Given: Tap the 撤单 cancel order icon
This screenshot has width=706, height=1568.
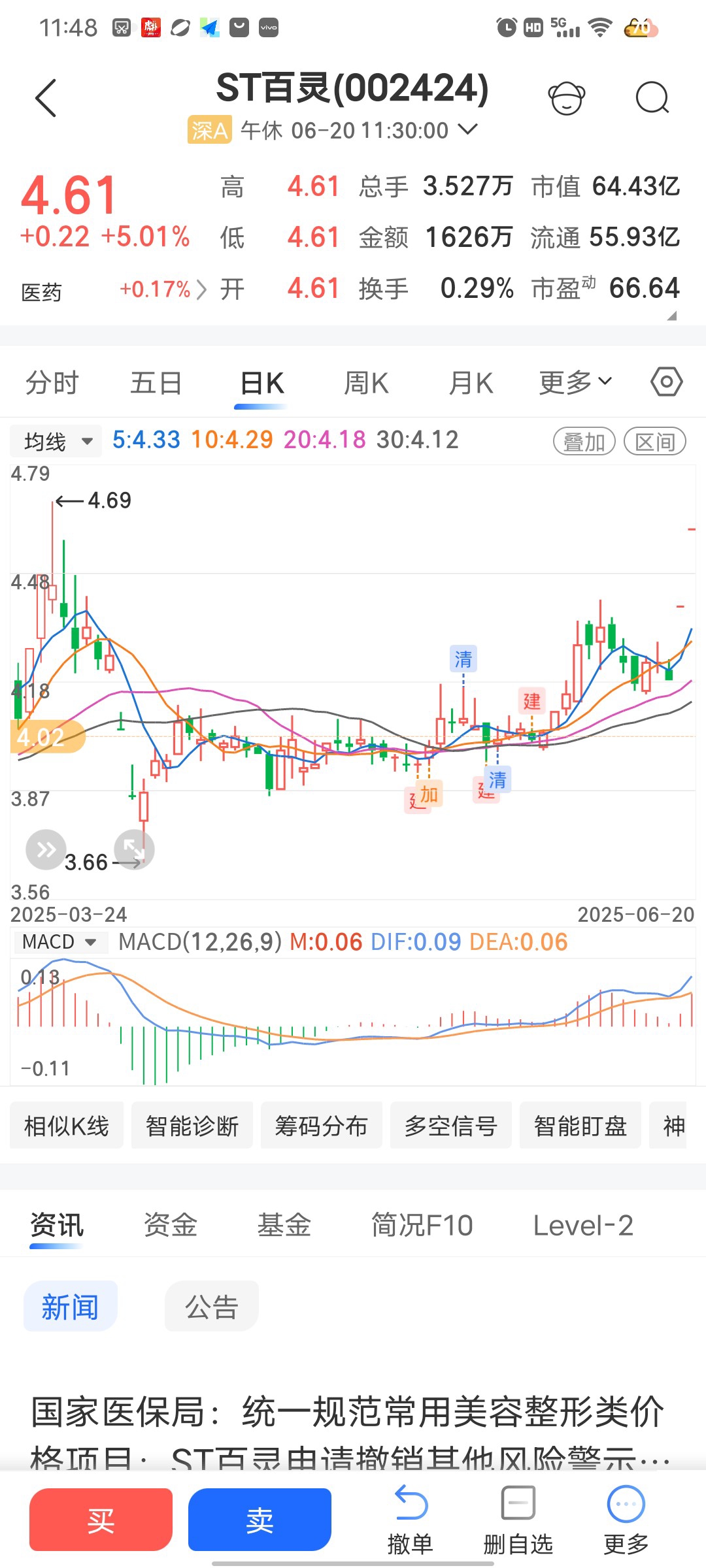Looking at the screenshot, I should pos(411,1521).
